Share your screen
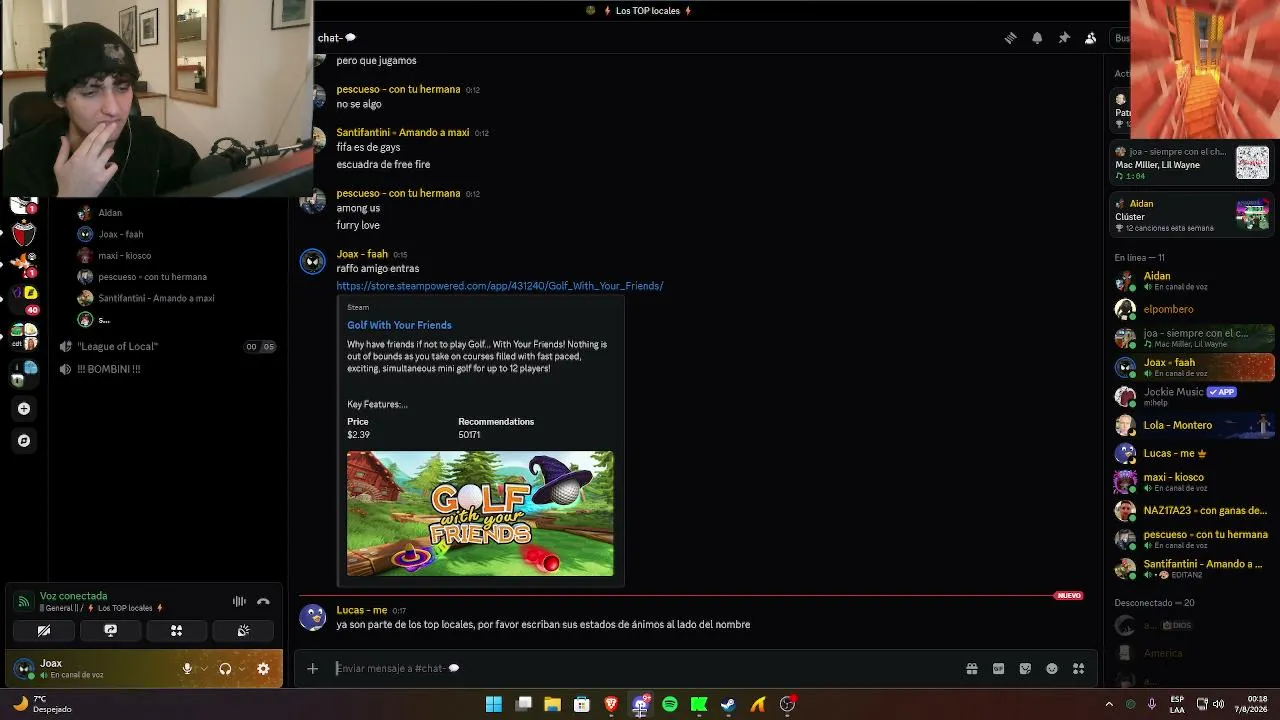The height and width of the screenshot is (720, 1280). (x=110, y=631)
